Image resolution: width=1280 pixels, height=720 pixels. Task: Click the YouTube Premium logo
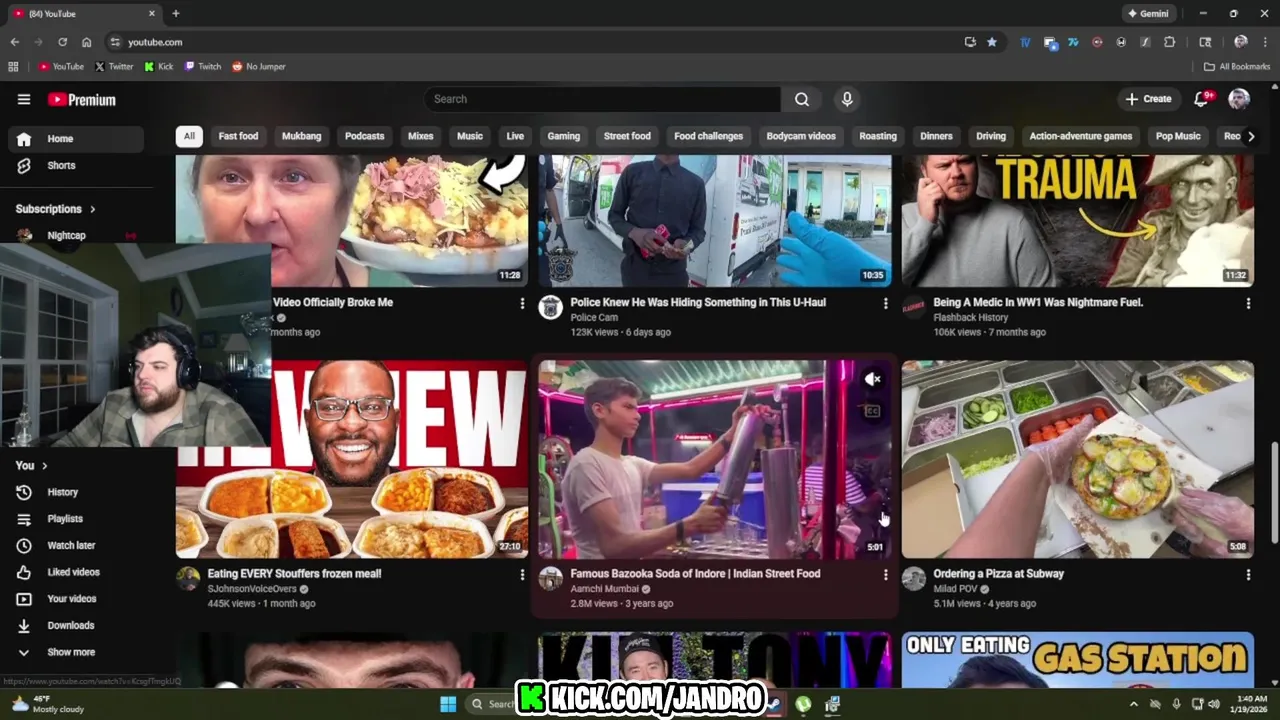(x=82, y=100)
